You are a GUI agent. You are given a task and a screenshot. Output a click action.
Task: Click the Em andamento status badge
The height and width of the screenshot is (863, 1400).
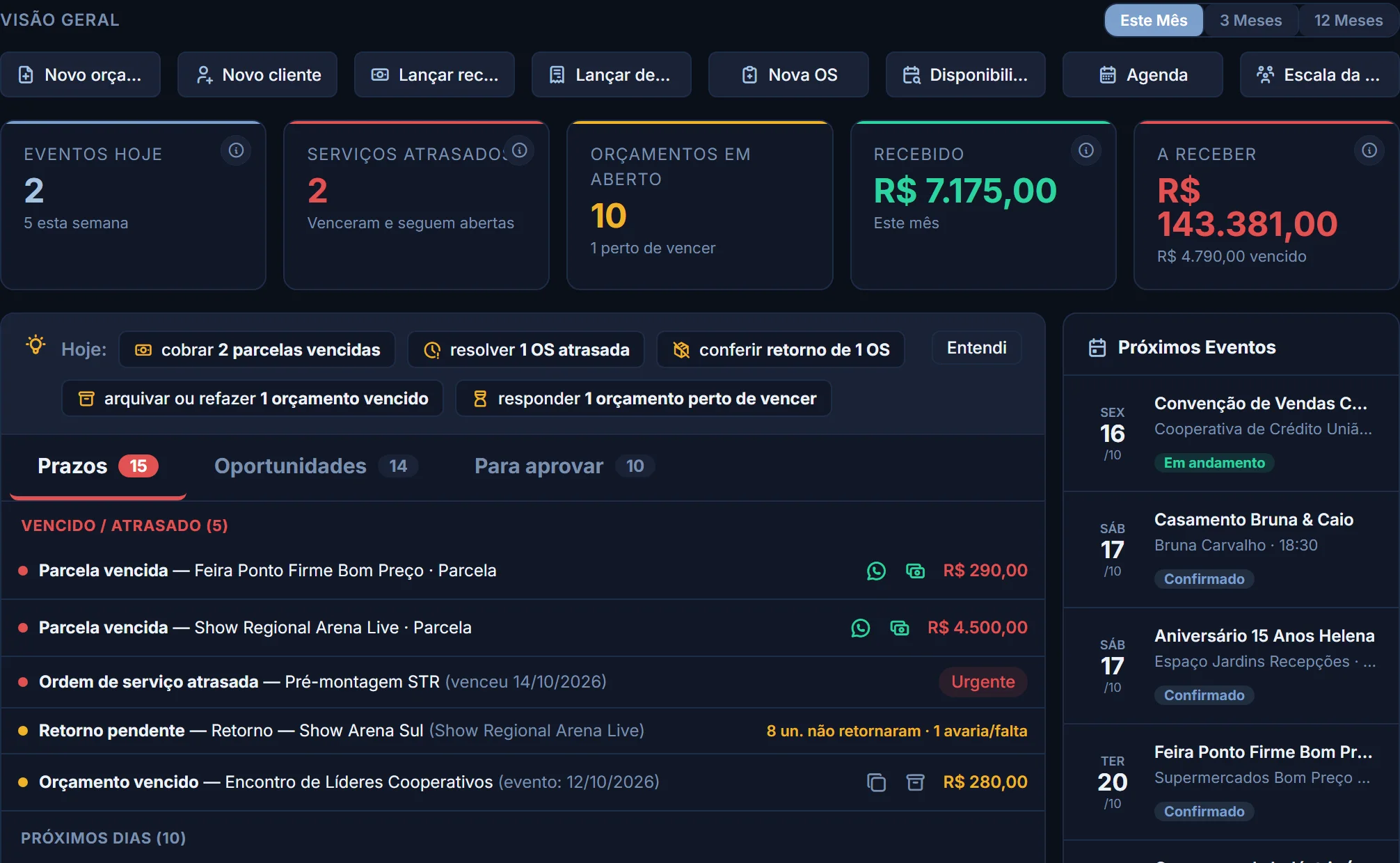pyautogui.click(x=1214, y=463)
